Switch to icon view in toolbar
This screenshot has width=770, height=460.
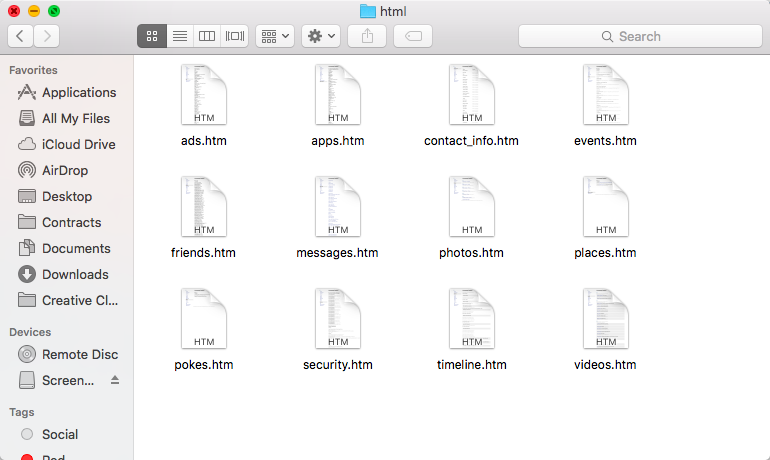tap(152, 36)
